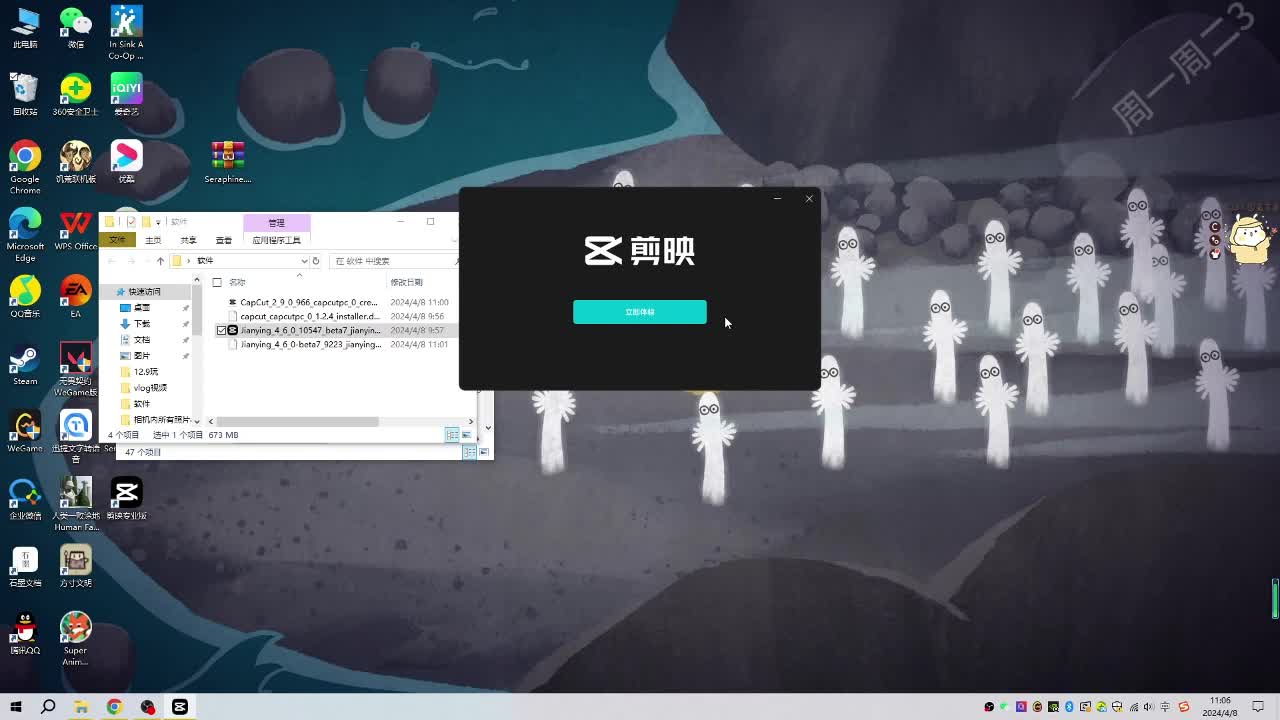Screen dimensions: 1280x720
Task: Refresh the Explorer folder view
Action: [315, 261]
